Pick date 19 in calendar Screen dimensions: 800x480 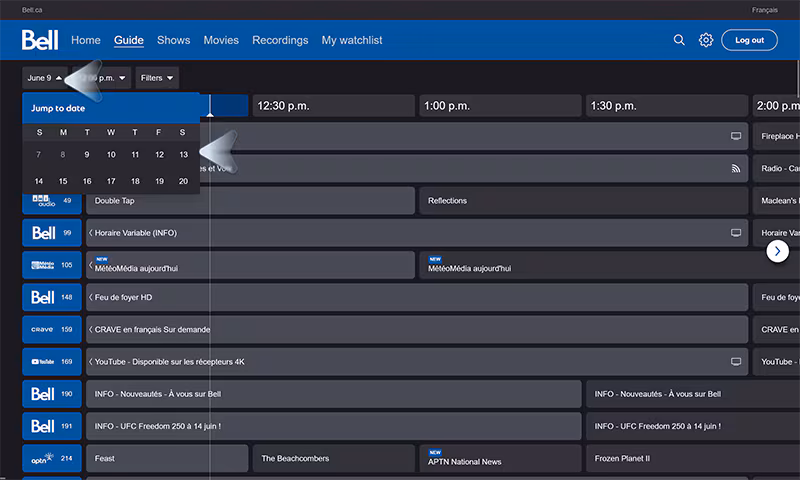pos(159,181)
